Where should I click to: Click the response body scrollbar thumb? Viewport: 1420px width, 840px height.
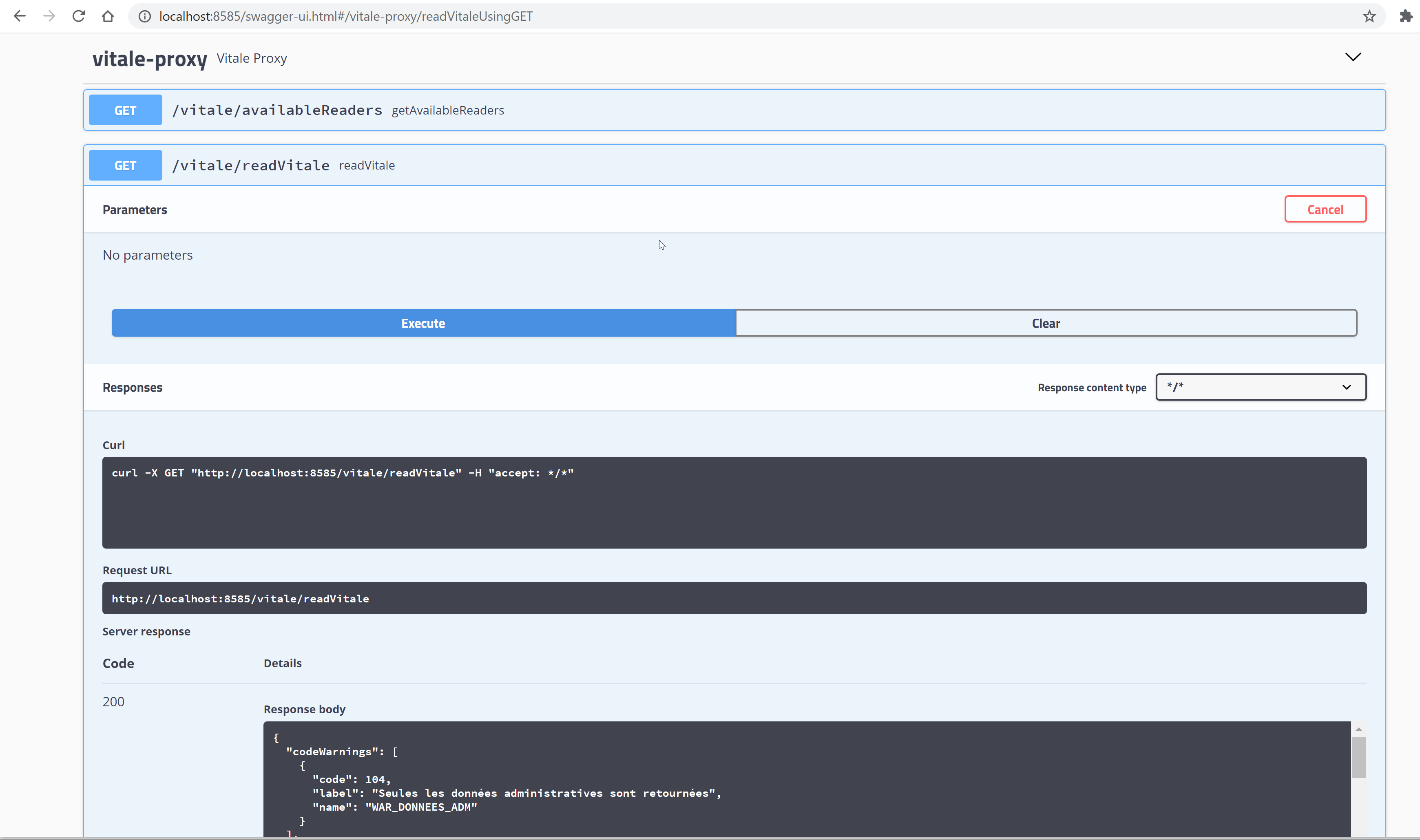1358,757
